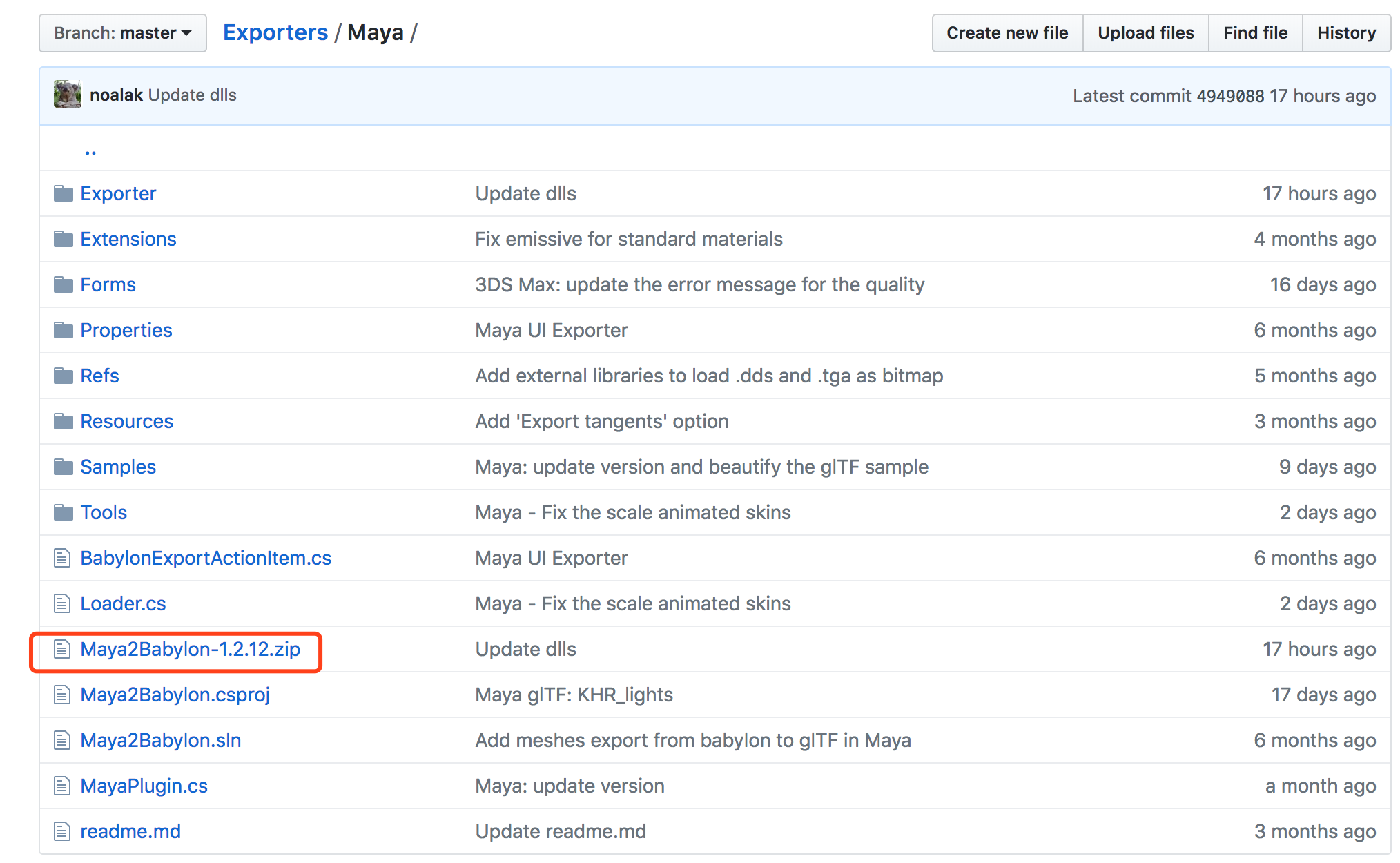This screenshot has height=863, width=1400.
Task: Click the folder icon next to Forms
Action: pos(64,284)
